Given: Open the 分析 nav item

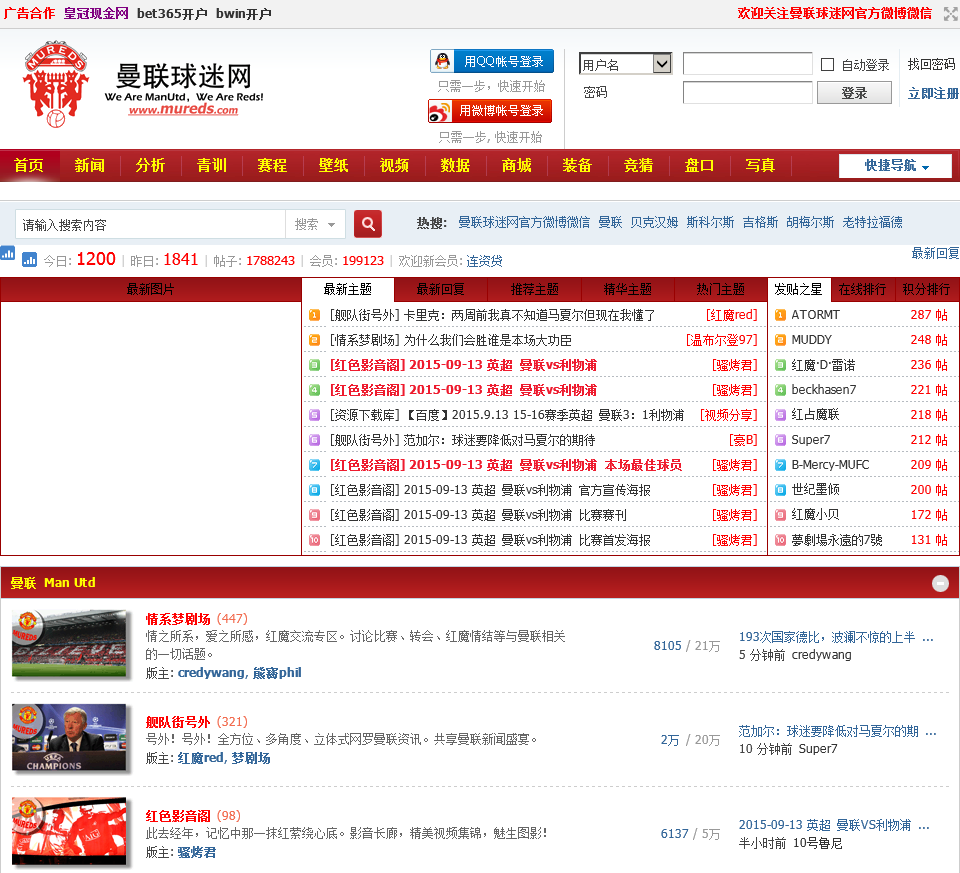Looking at the screenshot, I should [151, 165].
